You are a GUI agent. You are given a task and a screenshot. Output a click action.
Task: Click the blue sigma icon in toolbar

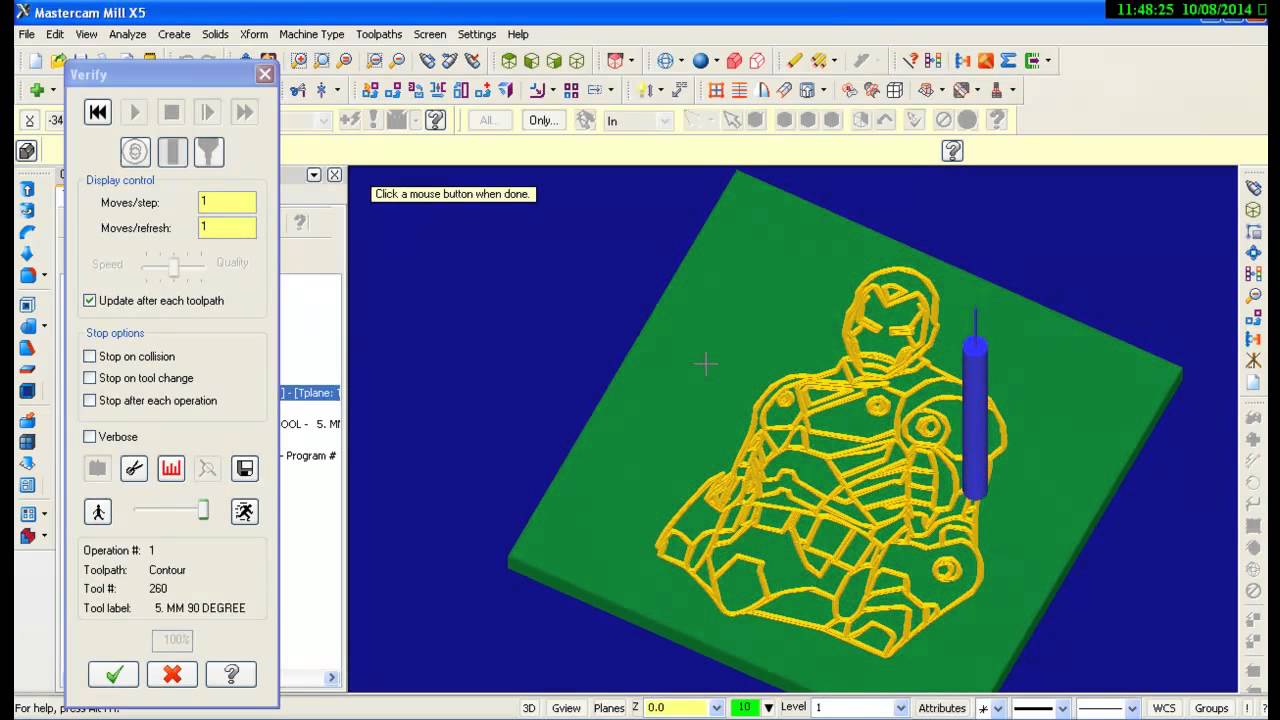point(1008,61)
